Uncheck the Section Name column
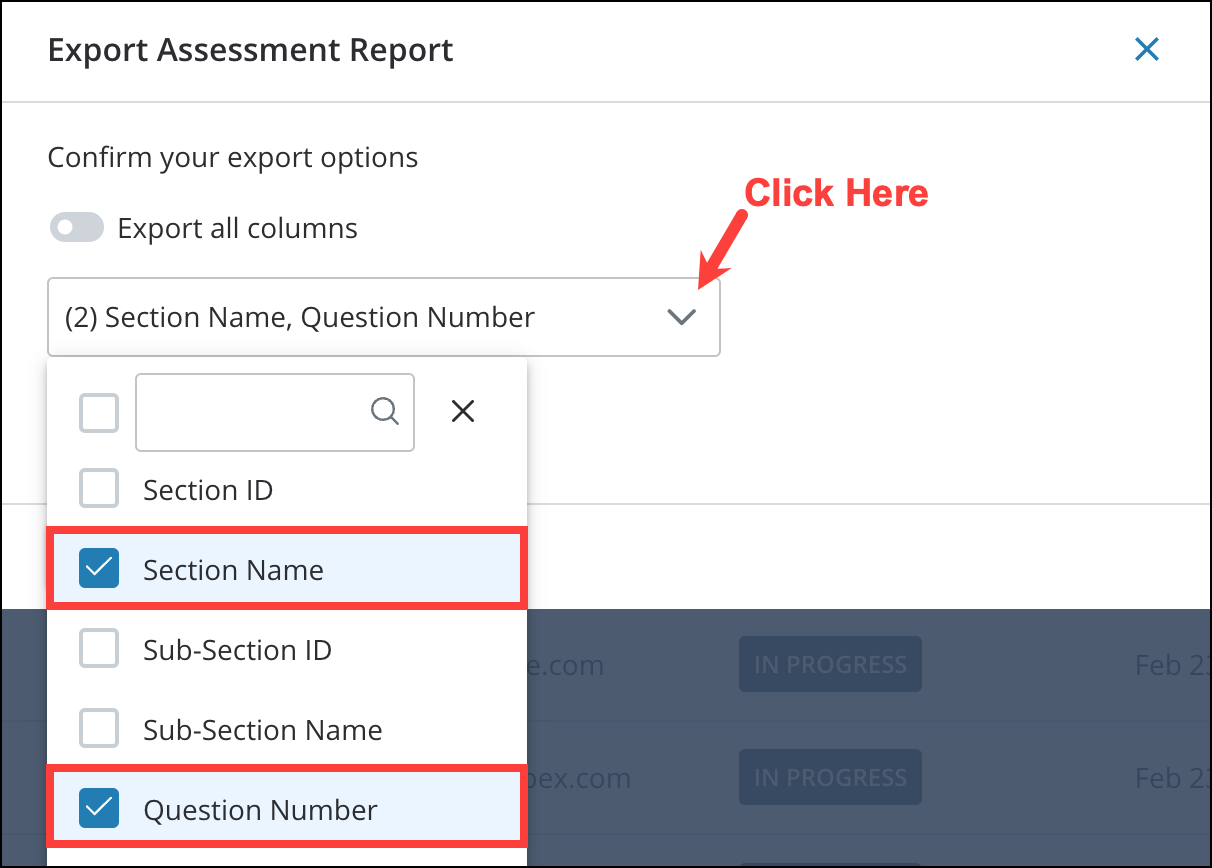Screen dimensions: 1212x868 [99, 569]
